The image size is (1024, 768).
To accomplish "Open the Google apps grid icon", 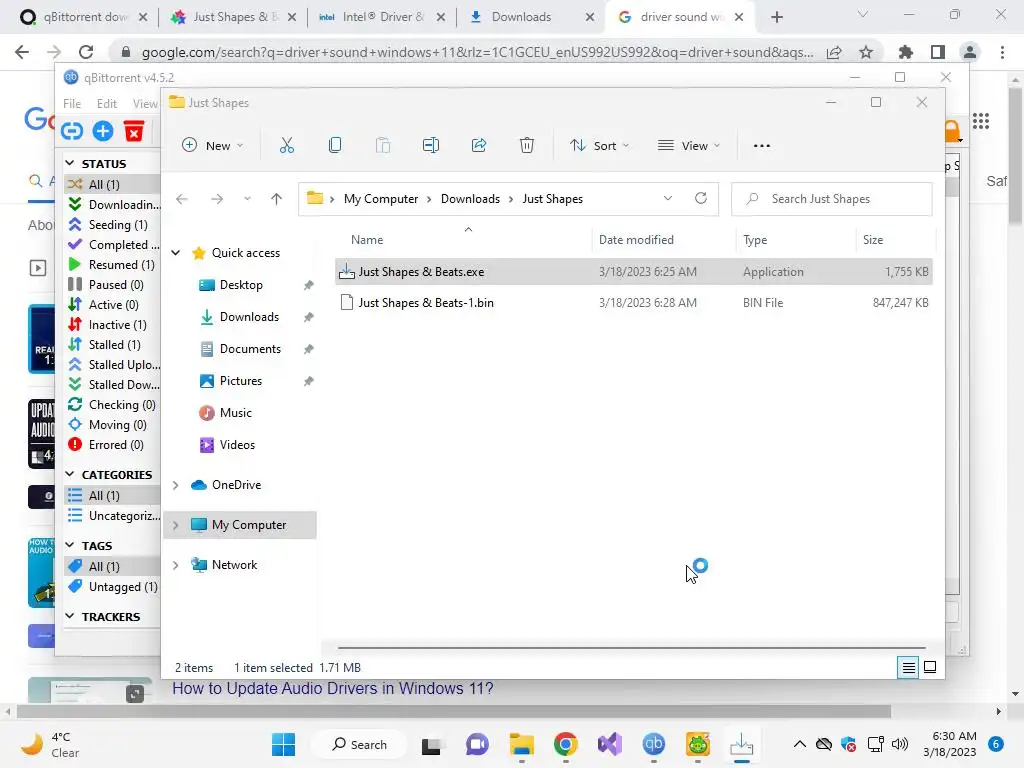I will (981, 121).
